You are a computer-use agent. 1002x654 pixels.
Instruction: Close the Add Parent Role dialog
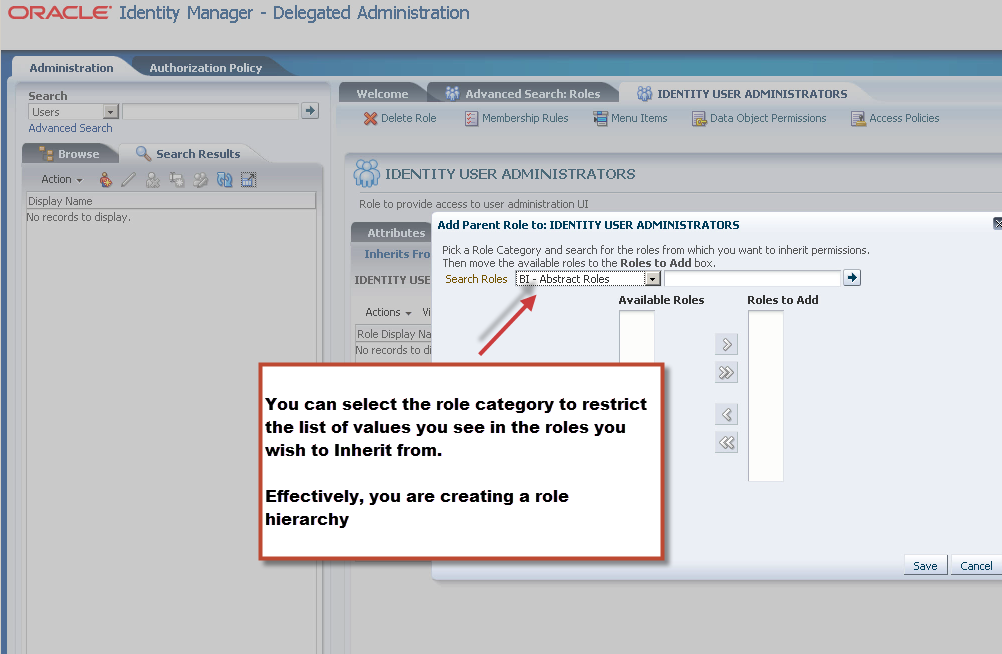pos(998,223)
